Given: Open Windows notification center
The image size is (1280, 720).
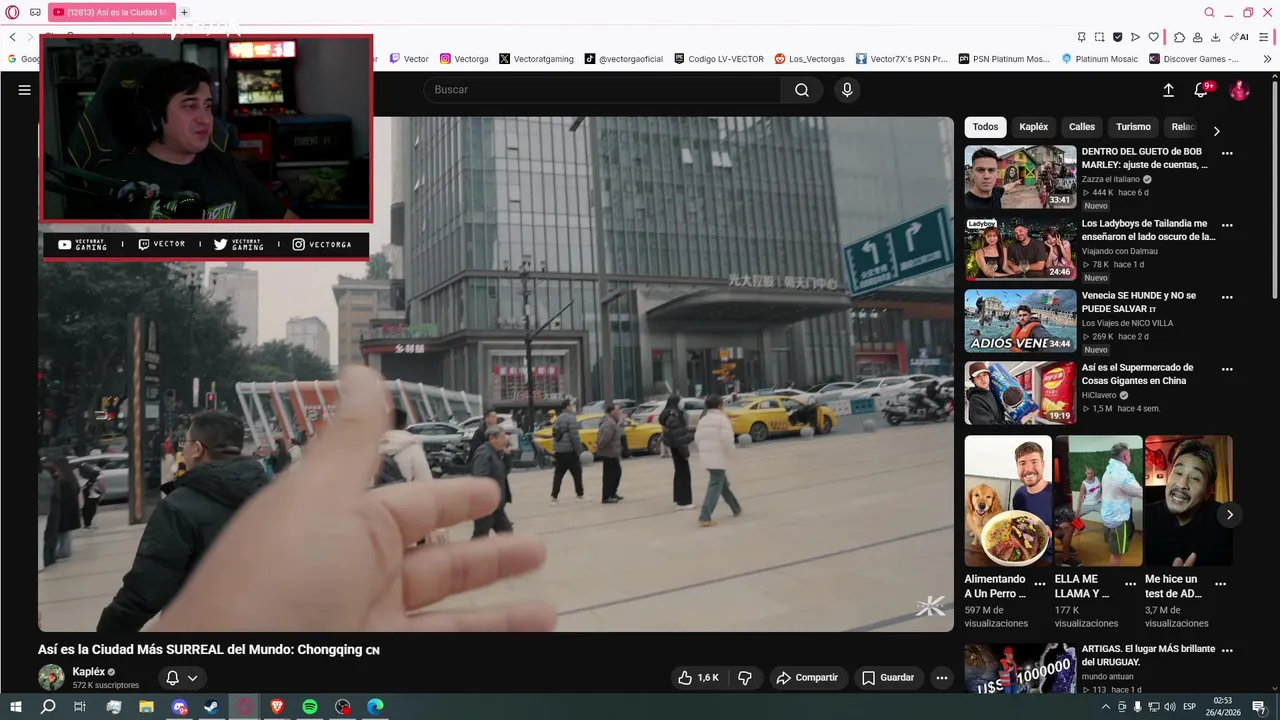Looking at the screenshot, I should (1259, 707).
